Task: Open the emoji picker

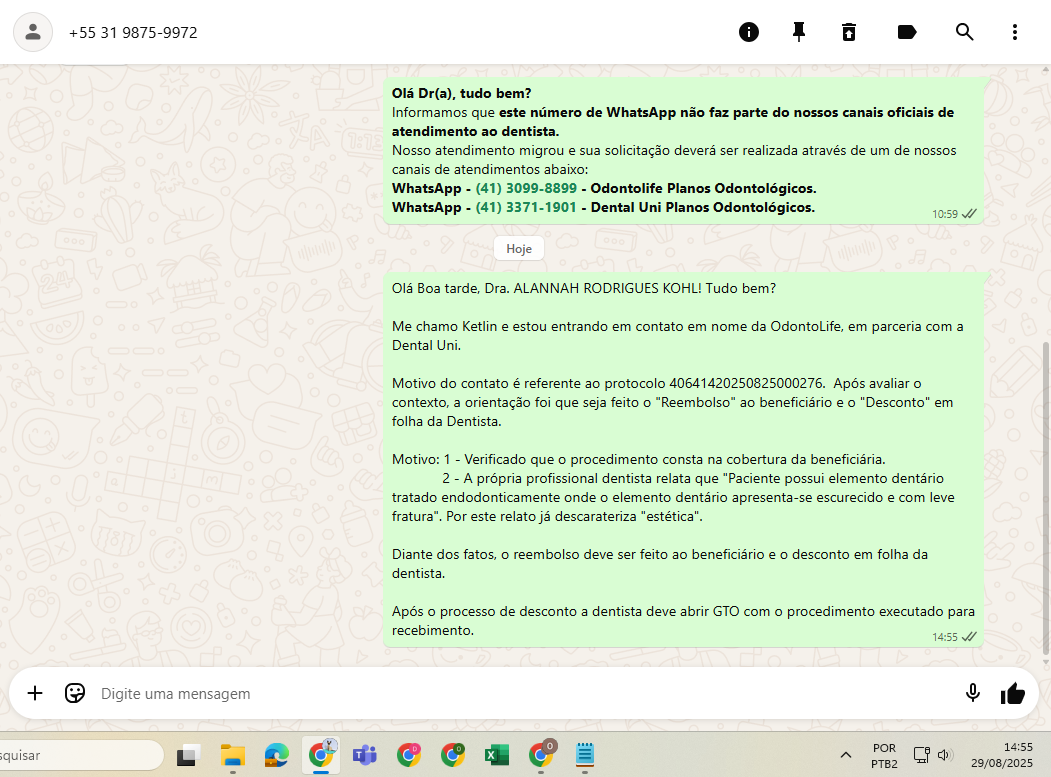Action: point(74,693)
